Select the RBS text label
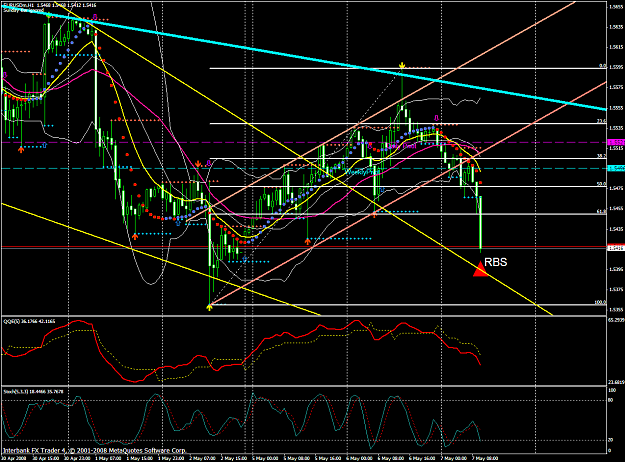 coord(495,262)
